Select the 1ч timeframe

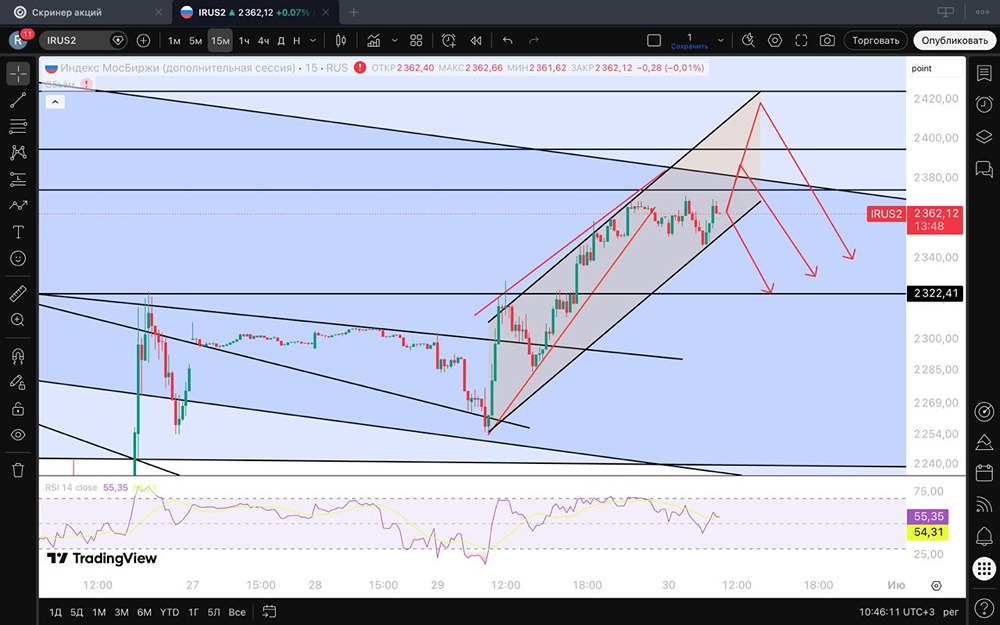244,40
